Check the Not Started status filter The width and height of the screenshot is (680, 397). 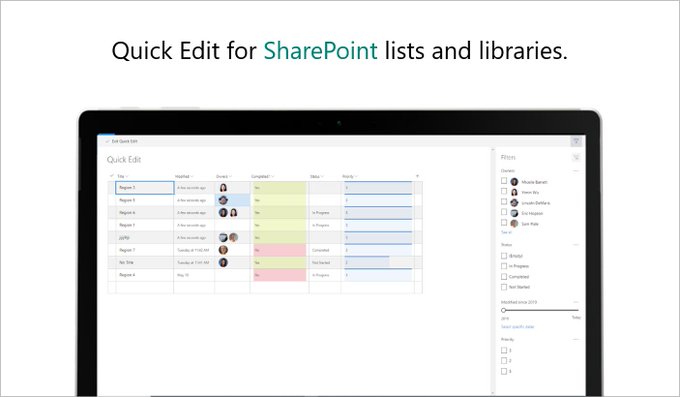point(504,287)
